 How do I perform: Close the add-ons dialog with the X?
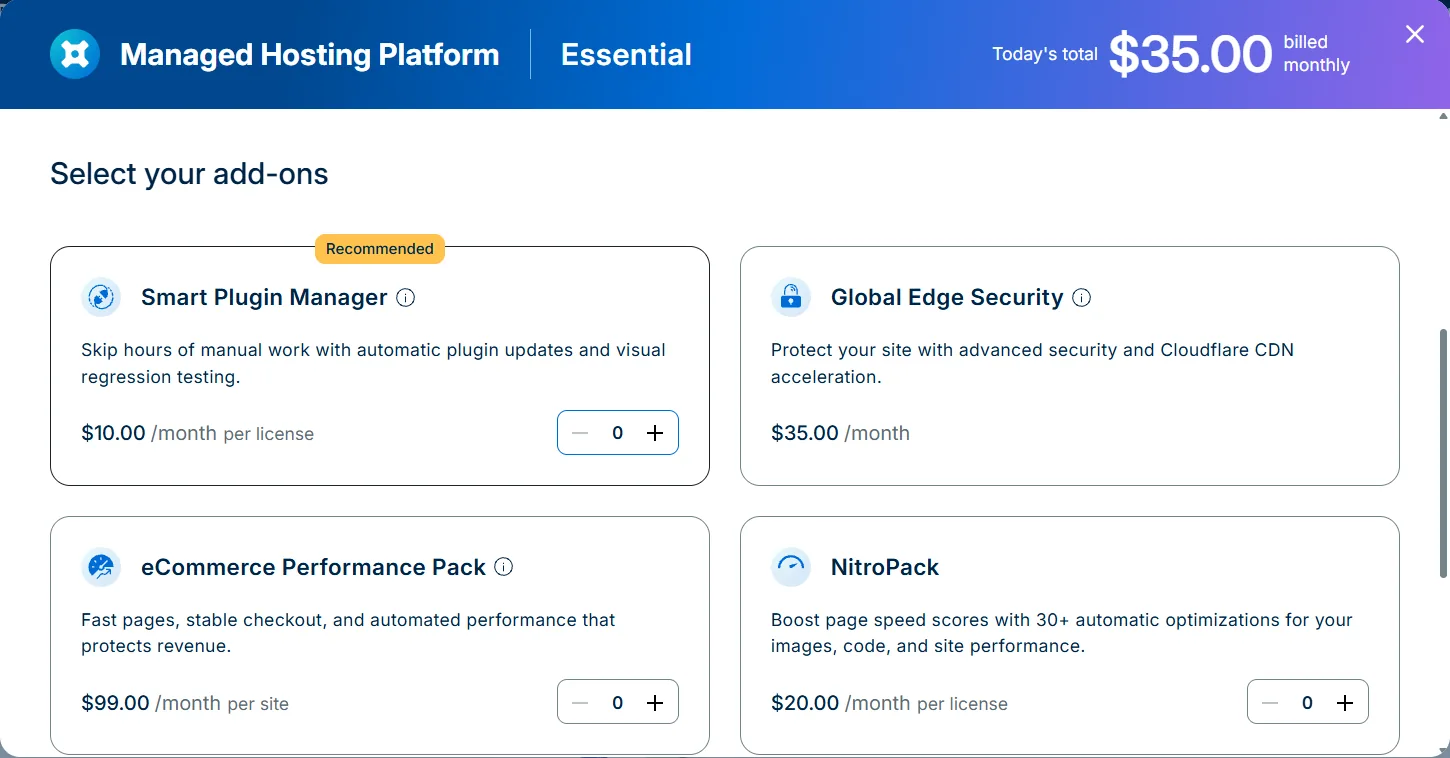(x=1415, y=34)
